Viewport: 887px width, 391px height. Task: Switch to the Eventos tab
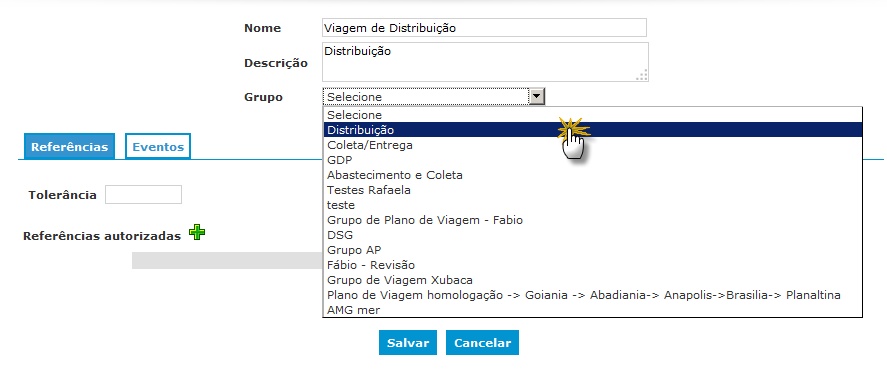[x=158, y=147]
